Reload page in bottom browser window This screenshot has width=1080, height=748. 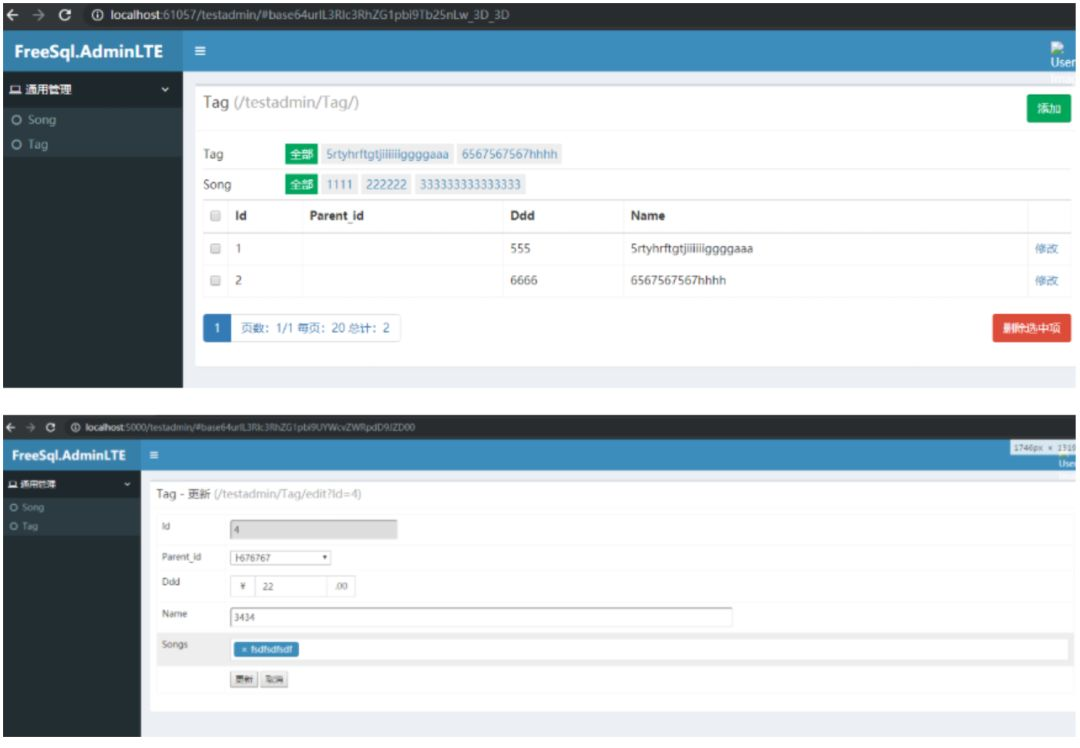click(x=50, y=427)
